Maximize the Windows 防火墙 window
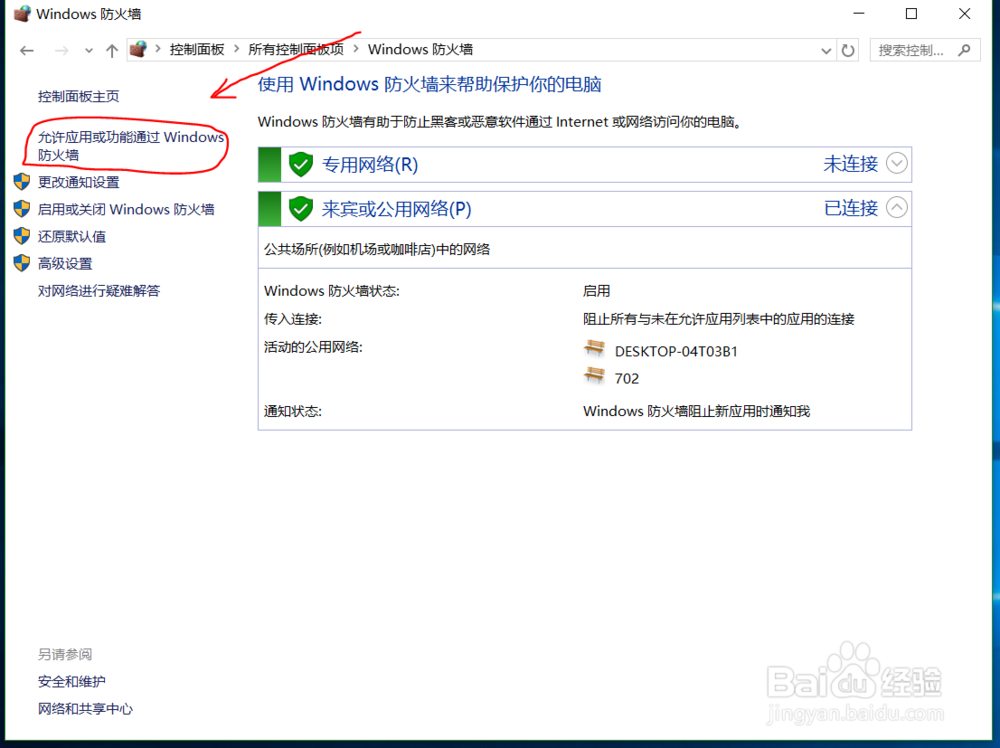 pos(911,13)
